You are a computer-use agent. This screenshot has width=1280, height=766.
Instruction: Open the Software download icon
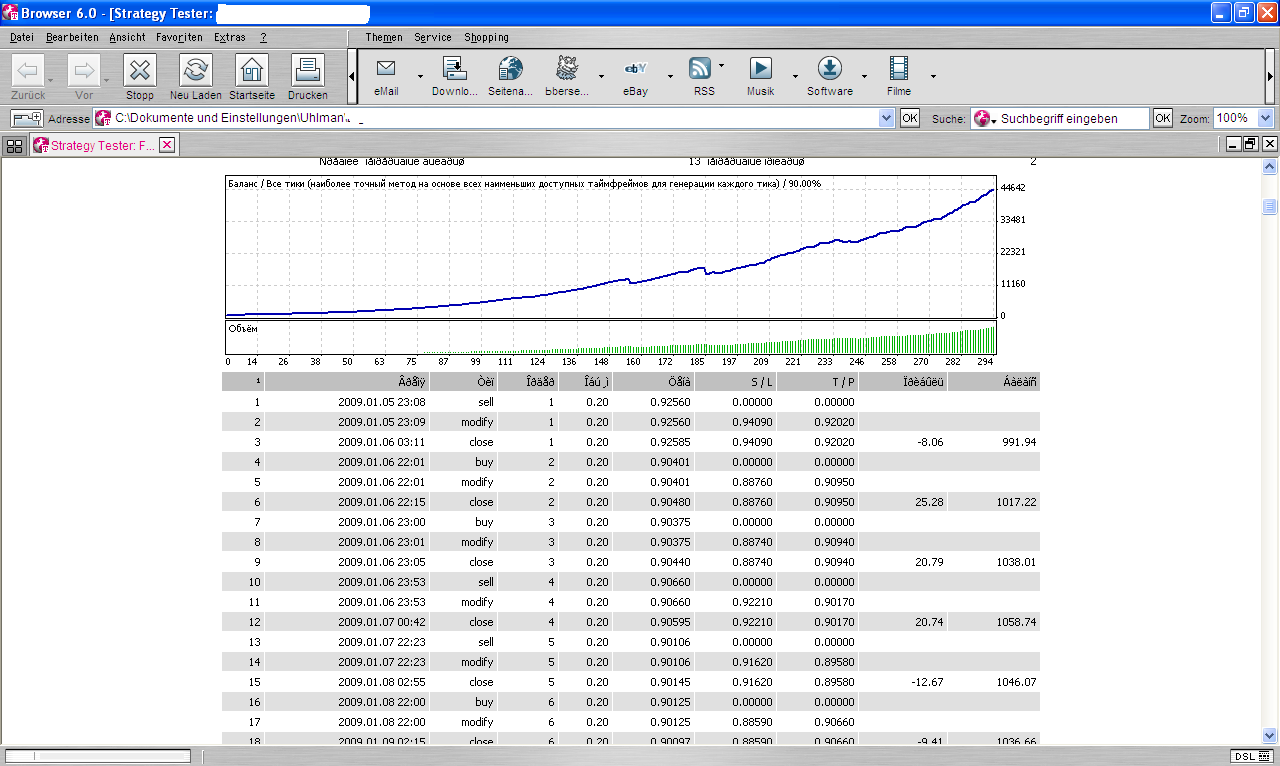coord(829,69)
